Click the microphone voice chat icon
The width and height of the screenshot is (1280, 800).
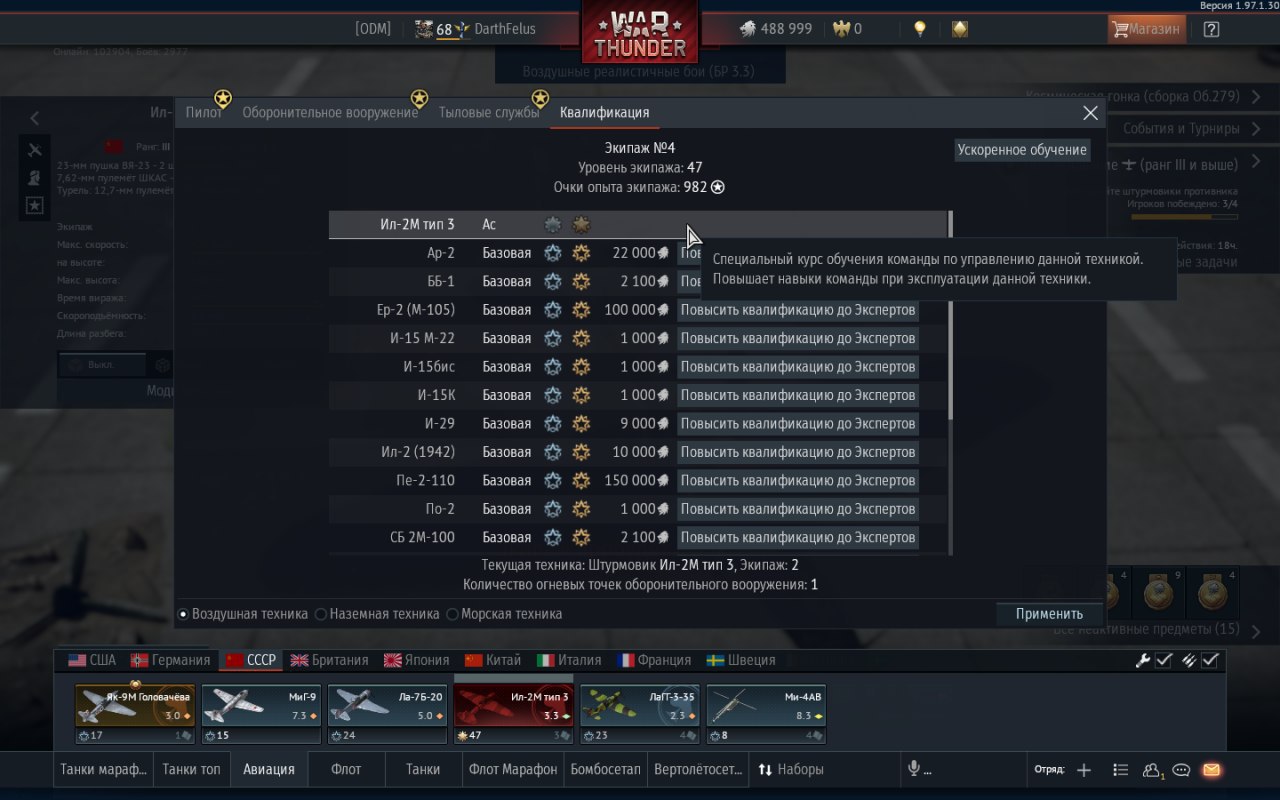coord(913,769)
